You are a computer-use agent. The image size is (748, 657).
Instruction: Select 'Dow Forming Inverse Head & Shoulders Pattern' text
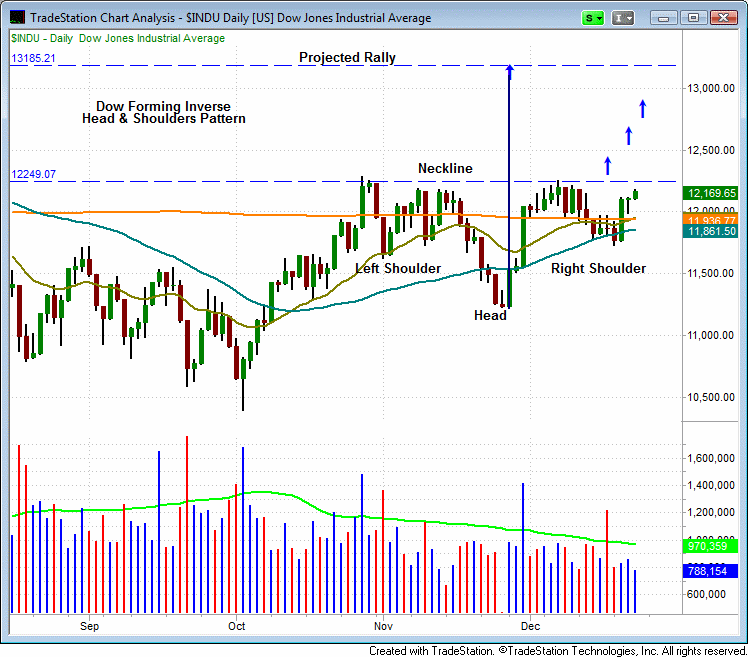tap(164, 113)
